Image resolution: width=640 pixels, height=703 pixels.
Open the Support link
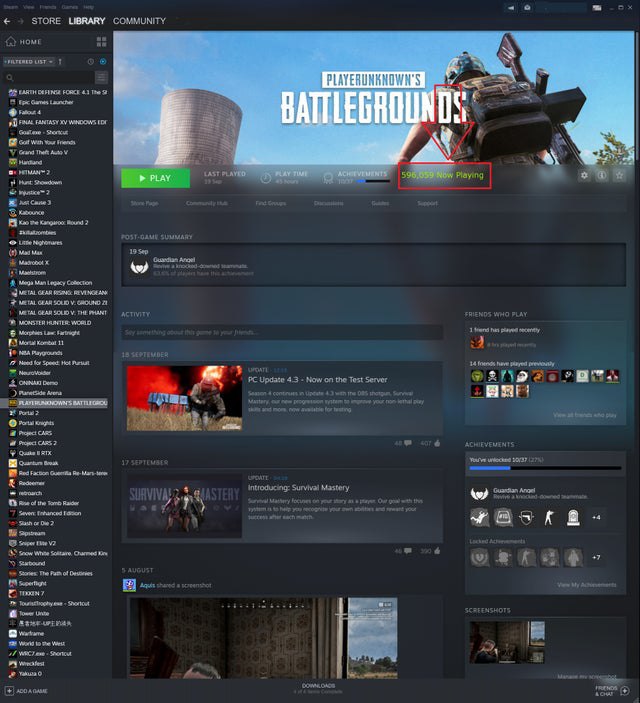coord(427,203)
